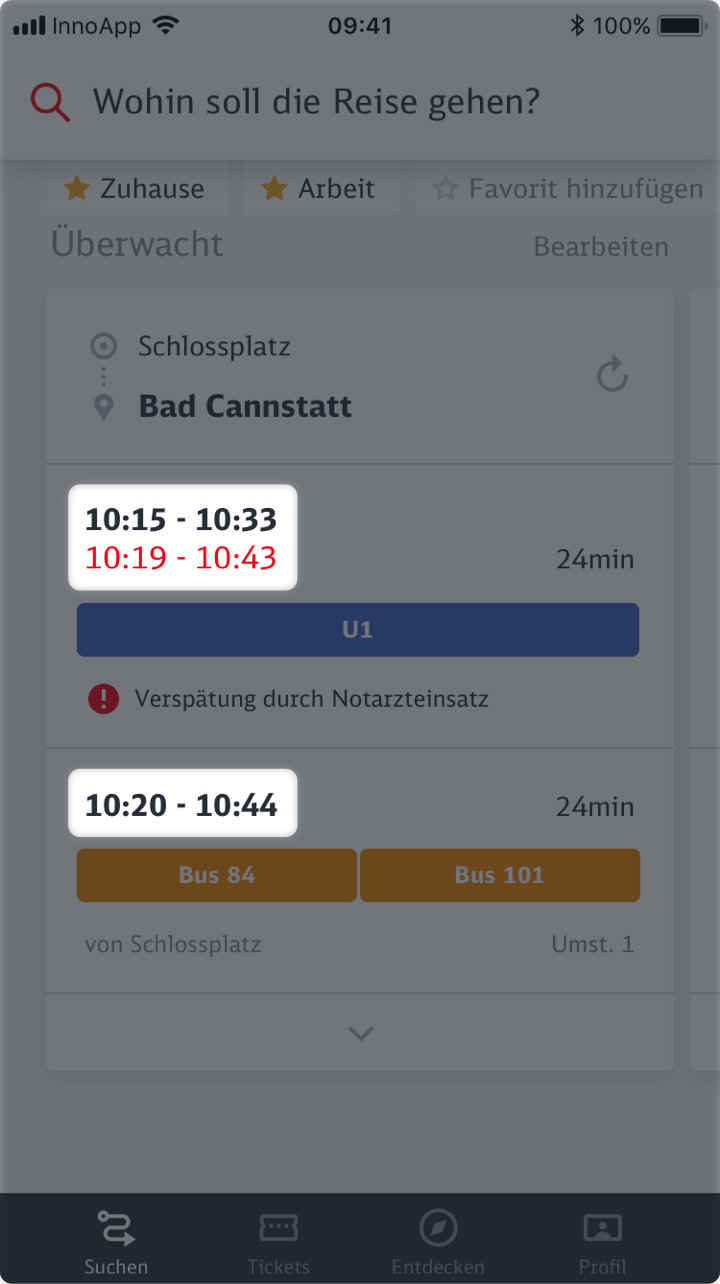Image resolution: width=720 pixels, height=1284 pixels.
Task: Select the Bus 84 segment
Action: pyautogui.click(x=217, y=875)
